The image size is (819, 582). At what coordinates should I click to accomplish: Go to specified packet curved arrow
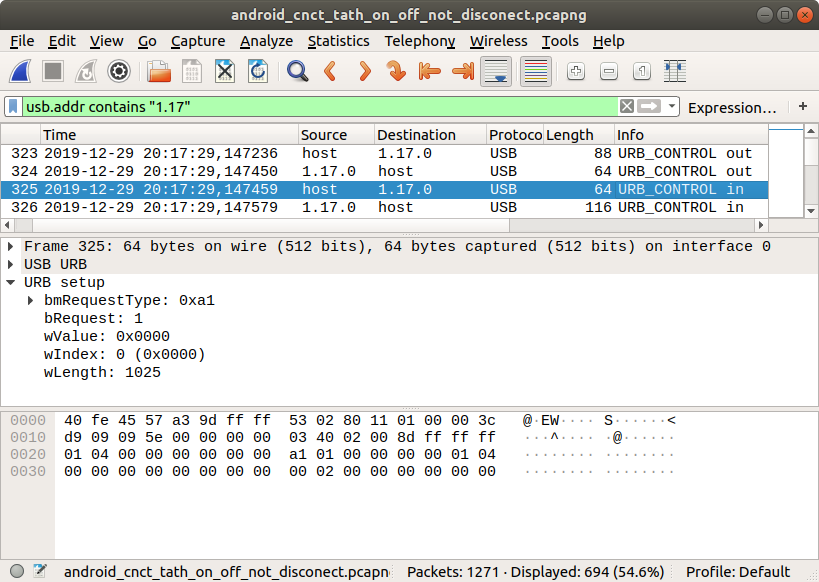(396, 71)
